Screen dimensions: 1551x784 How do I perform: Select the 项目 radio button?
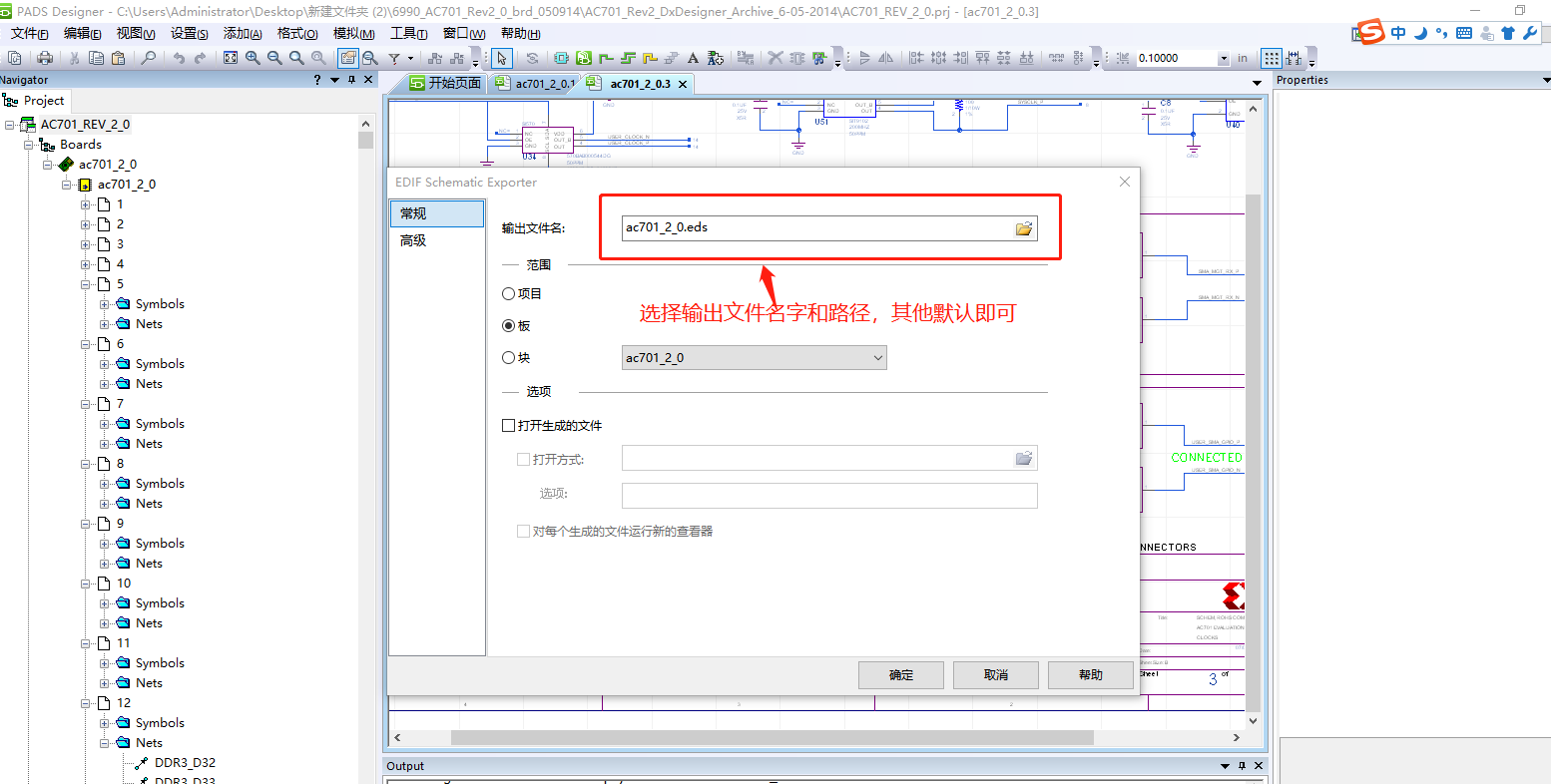[x=508, y=292]
